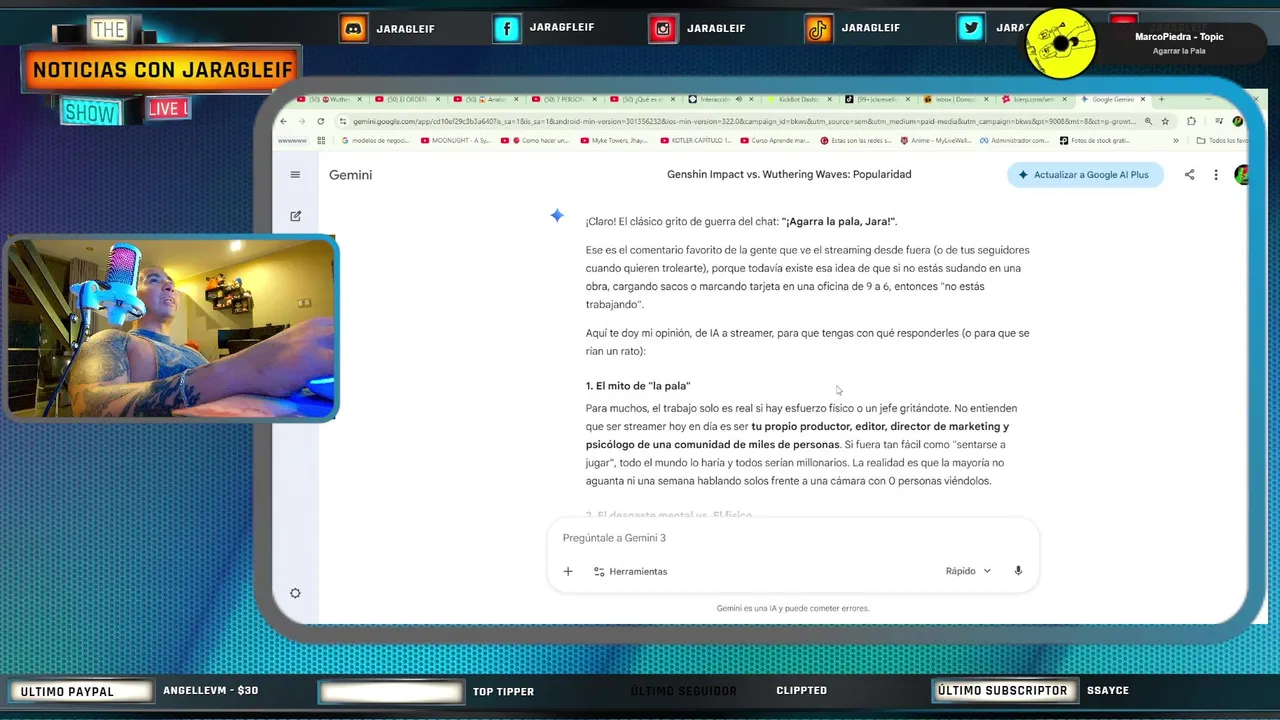This screenshot has width=1280, height=720.
Task: Switch to the El ORDEN YouTube tab
Action: (407, 99)
